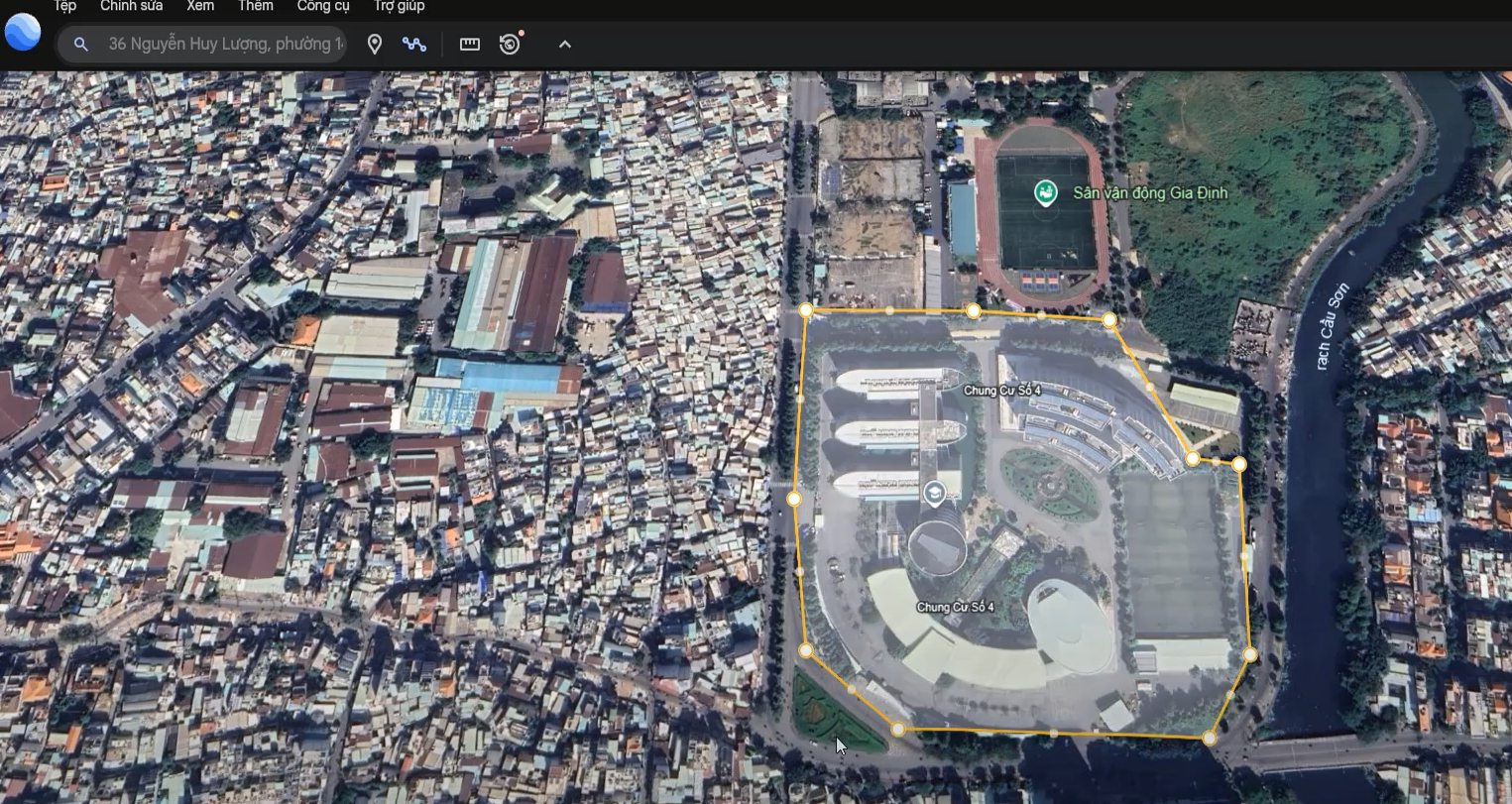This screenshot has width=1512, height=804.
Task: Select the bottom-right polygon vertex handle
Action: coord(1210,738)
